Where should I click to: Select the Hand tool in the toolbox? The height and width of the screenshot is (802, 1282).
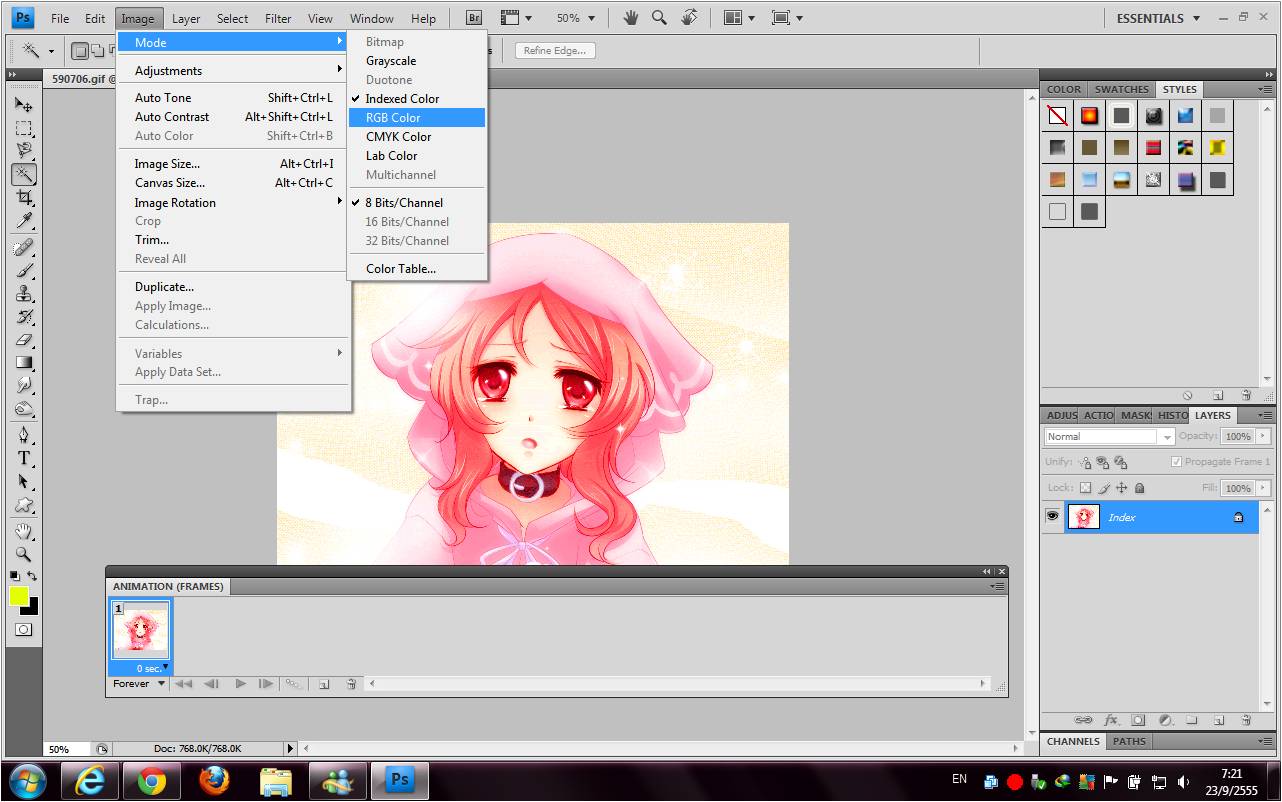pos(24,531)
